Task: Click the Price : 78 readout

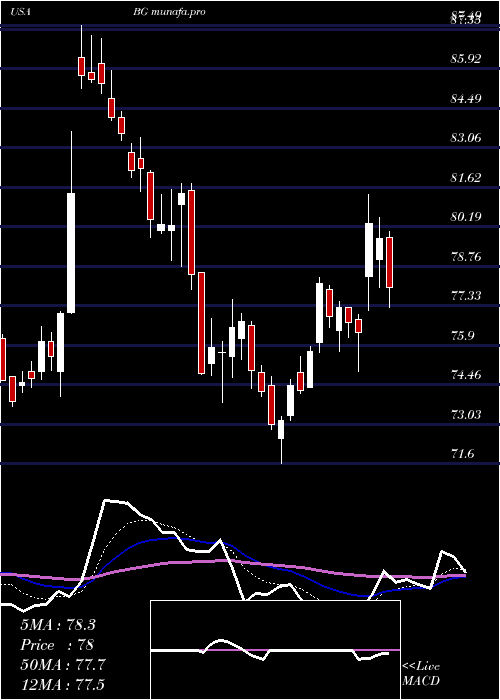Action: coord(57,645)
